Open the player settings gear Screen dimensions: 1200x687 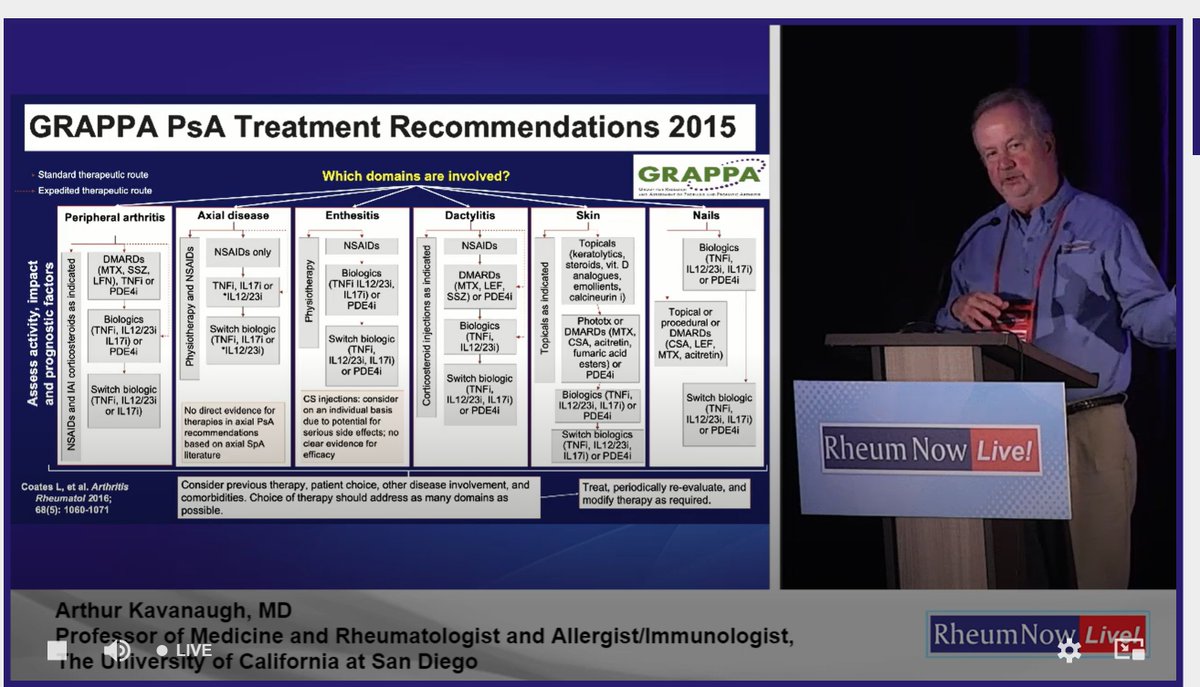[x=1069, y=651]
